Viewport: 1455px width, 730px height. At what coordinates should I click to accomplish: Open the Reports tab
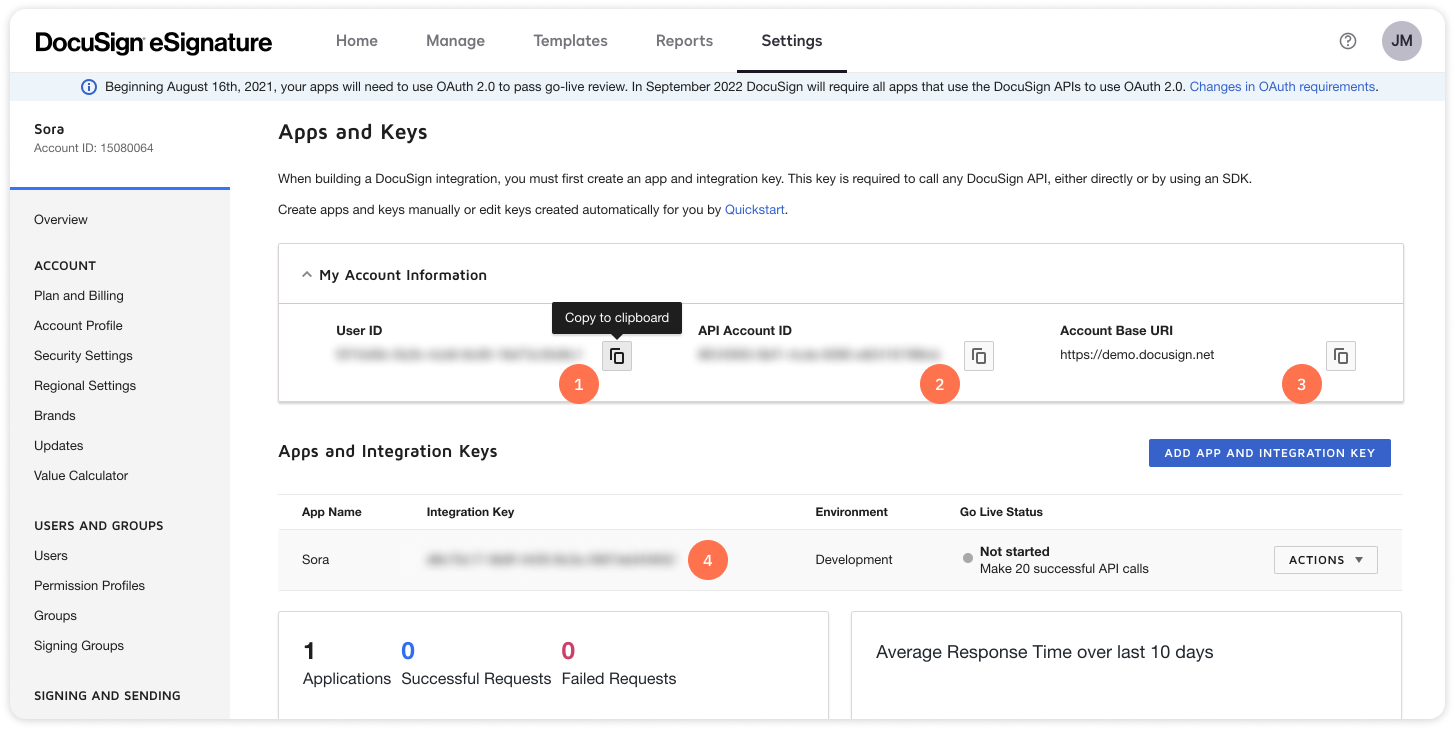[684, 41]
